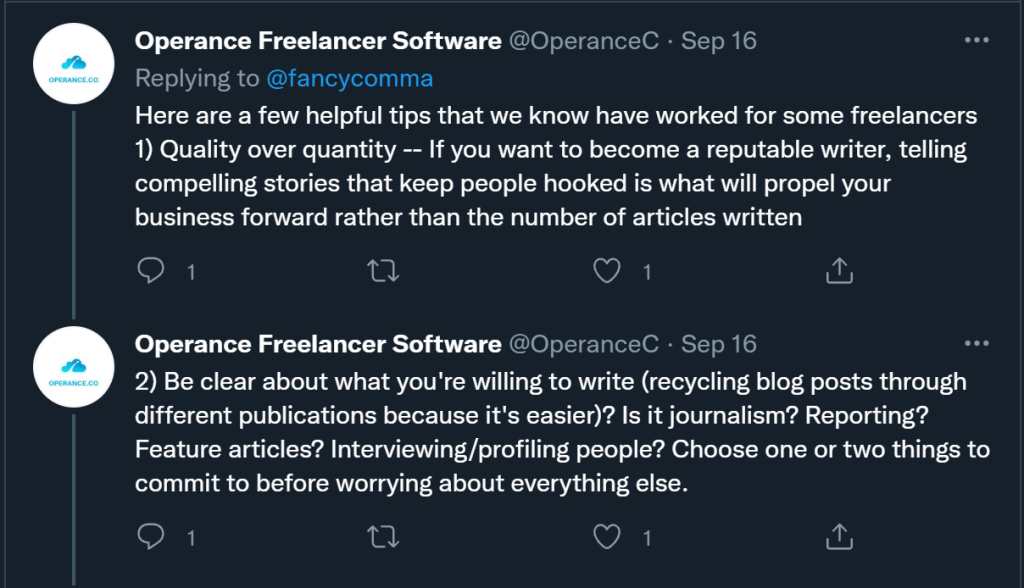
Task: Toggle the retweet state on the second tweet
Action: tap(383, 537)
